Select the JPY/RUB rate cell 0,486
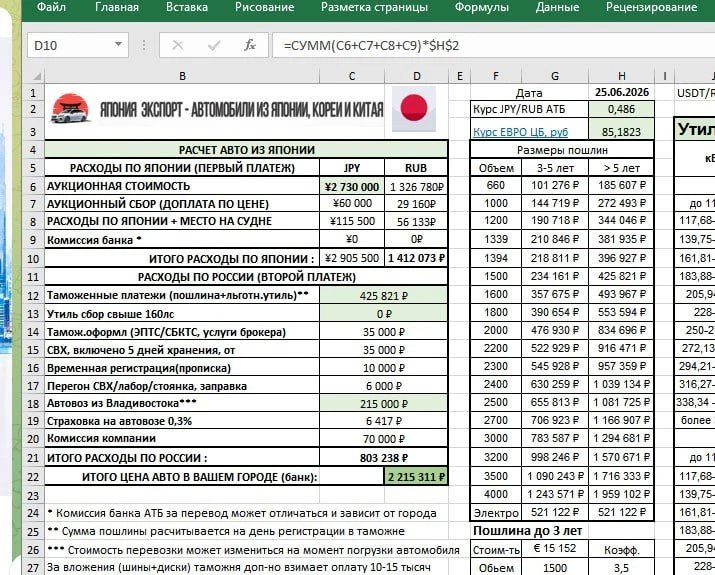Image resolution: width=715 pixels, height=575 pixels. [x=622, y=109]
